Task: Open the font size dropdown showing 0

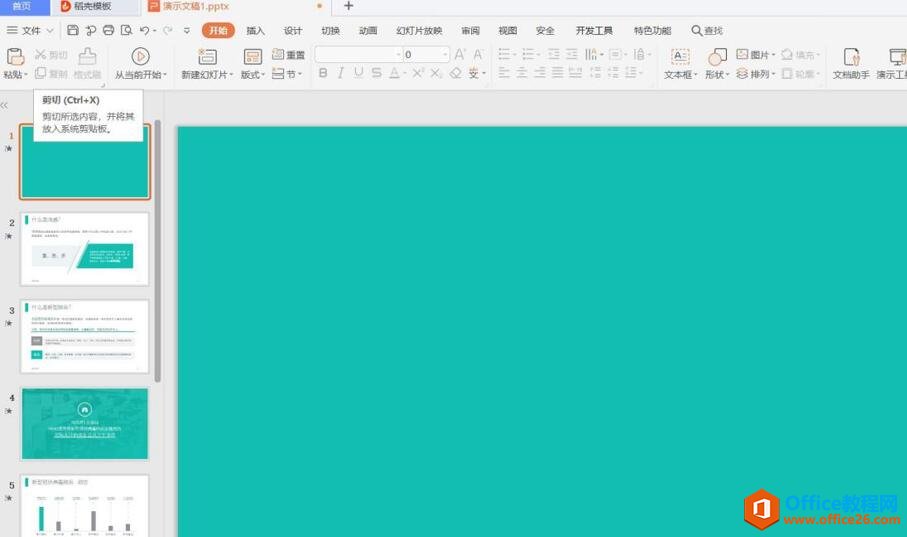Action: coord(444,55)
